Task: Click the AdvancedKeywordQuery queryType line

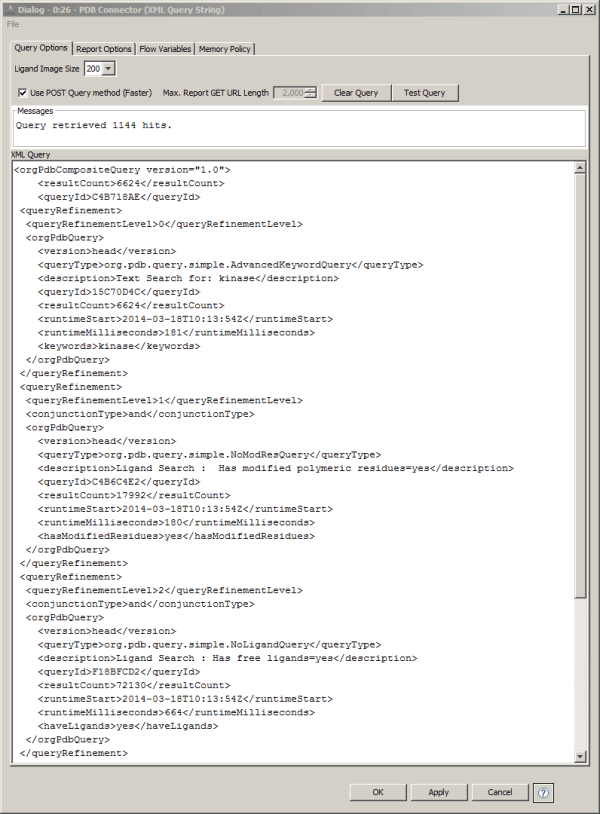Action: tap(230, 265)
